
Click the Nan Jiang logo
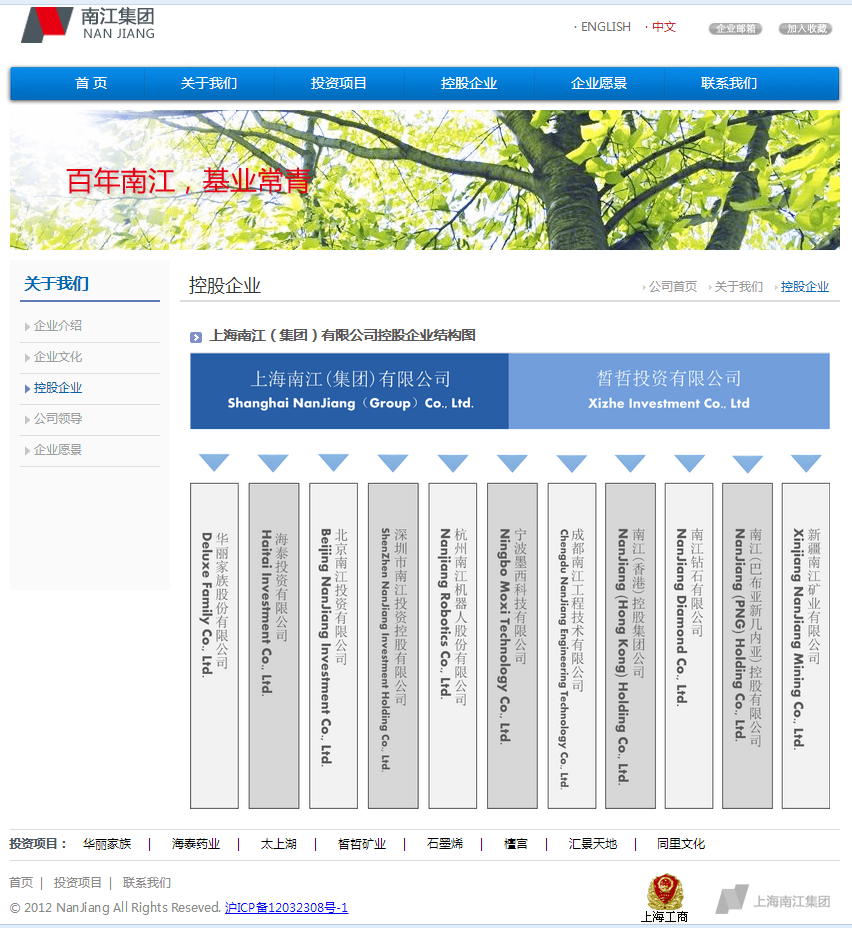(x=88, y=24)
